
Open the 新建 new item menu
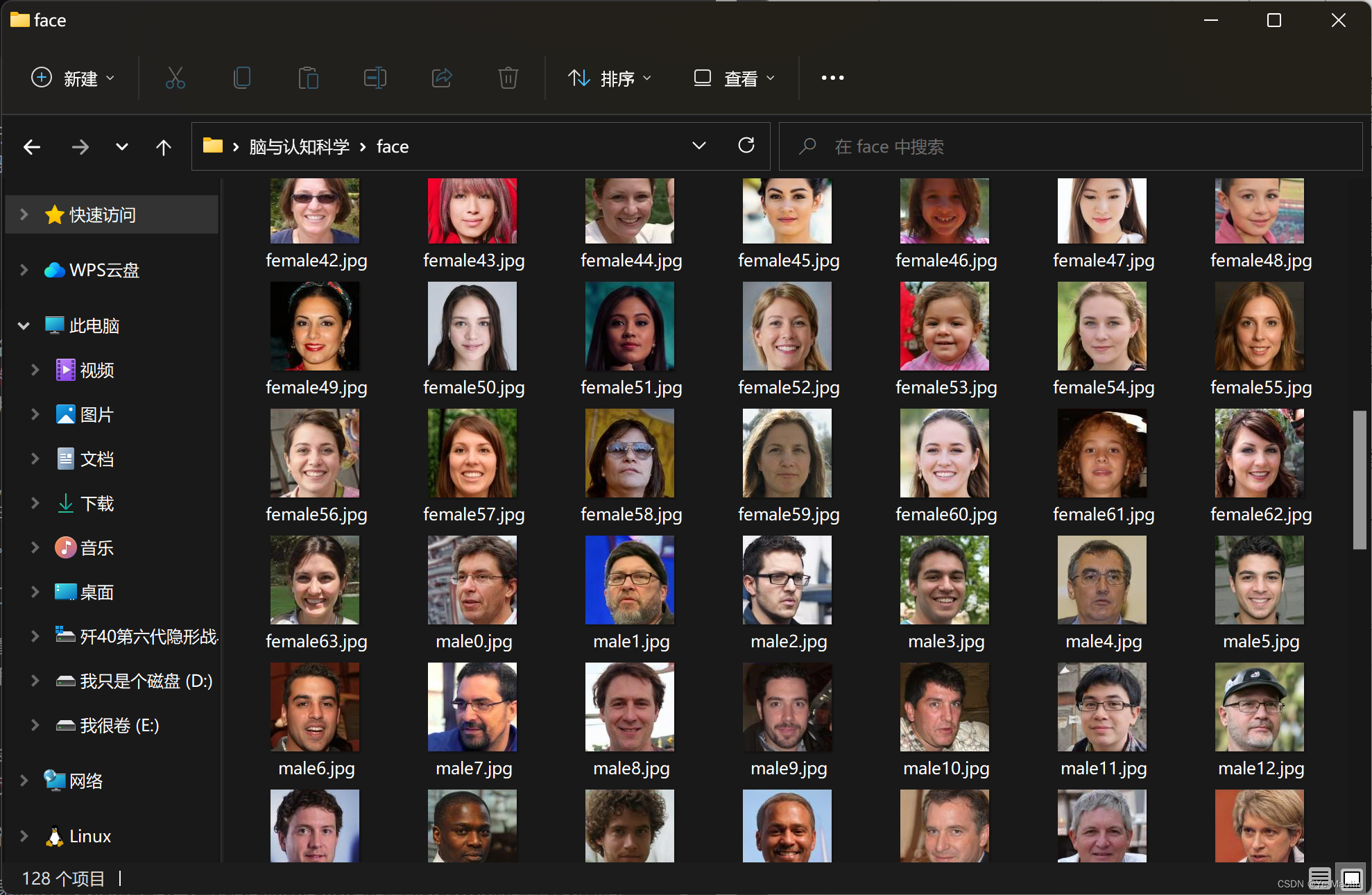pyautogui.click(x=72, y=78)
